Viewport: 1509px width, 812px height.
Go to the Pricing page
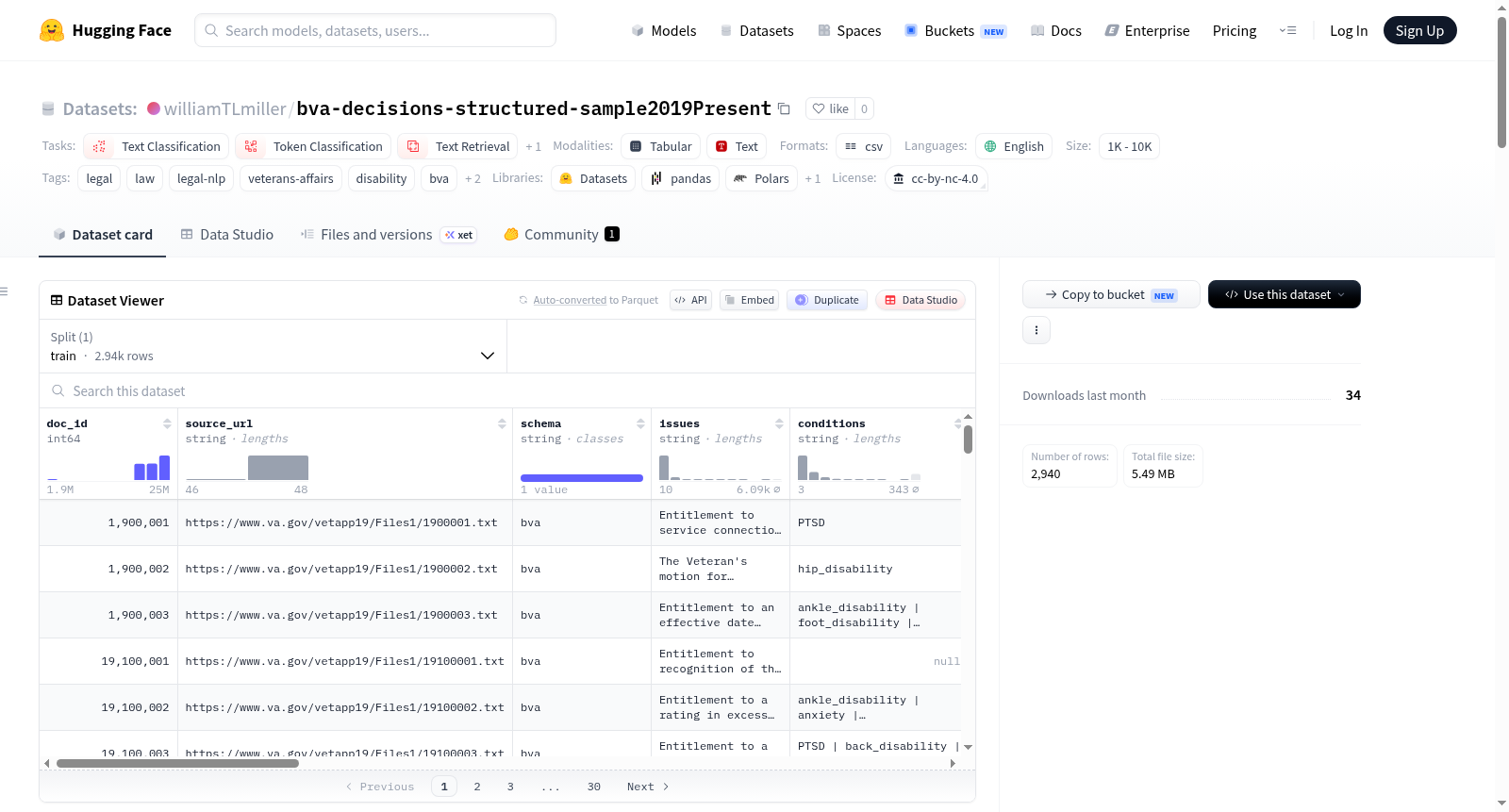1235,30
